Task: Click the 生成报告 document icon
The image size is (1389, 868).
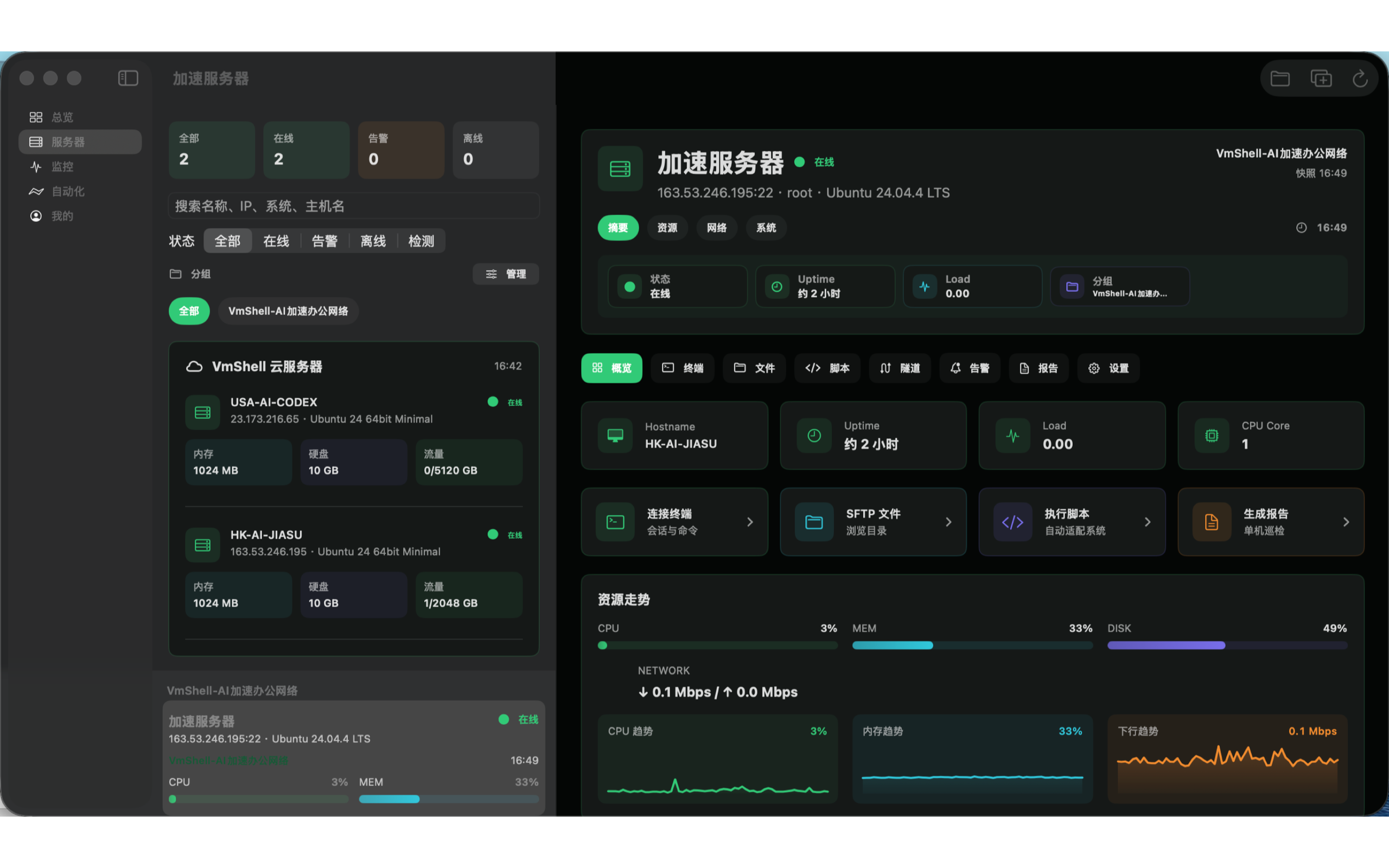Action: 1212,522
